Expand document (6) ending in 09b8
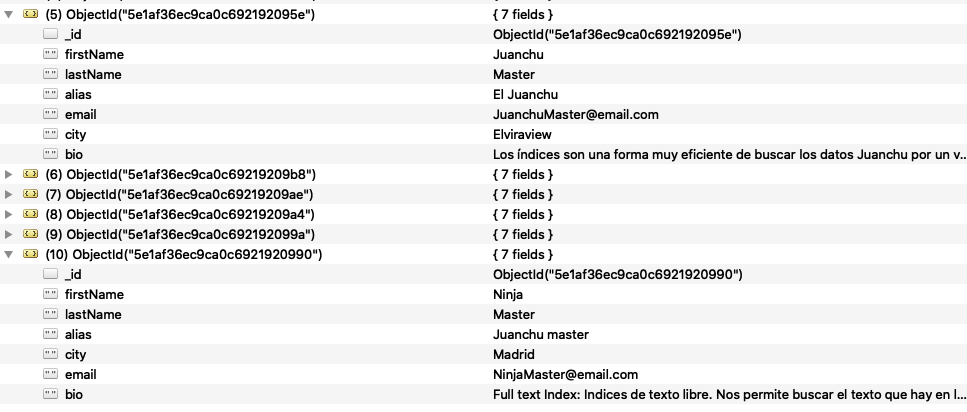The width and height of the screenshot is (967, 412). point(9,175)
